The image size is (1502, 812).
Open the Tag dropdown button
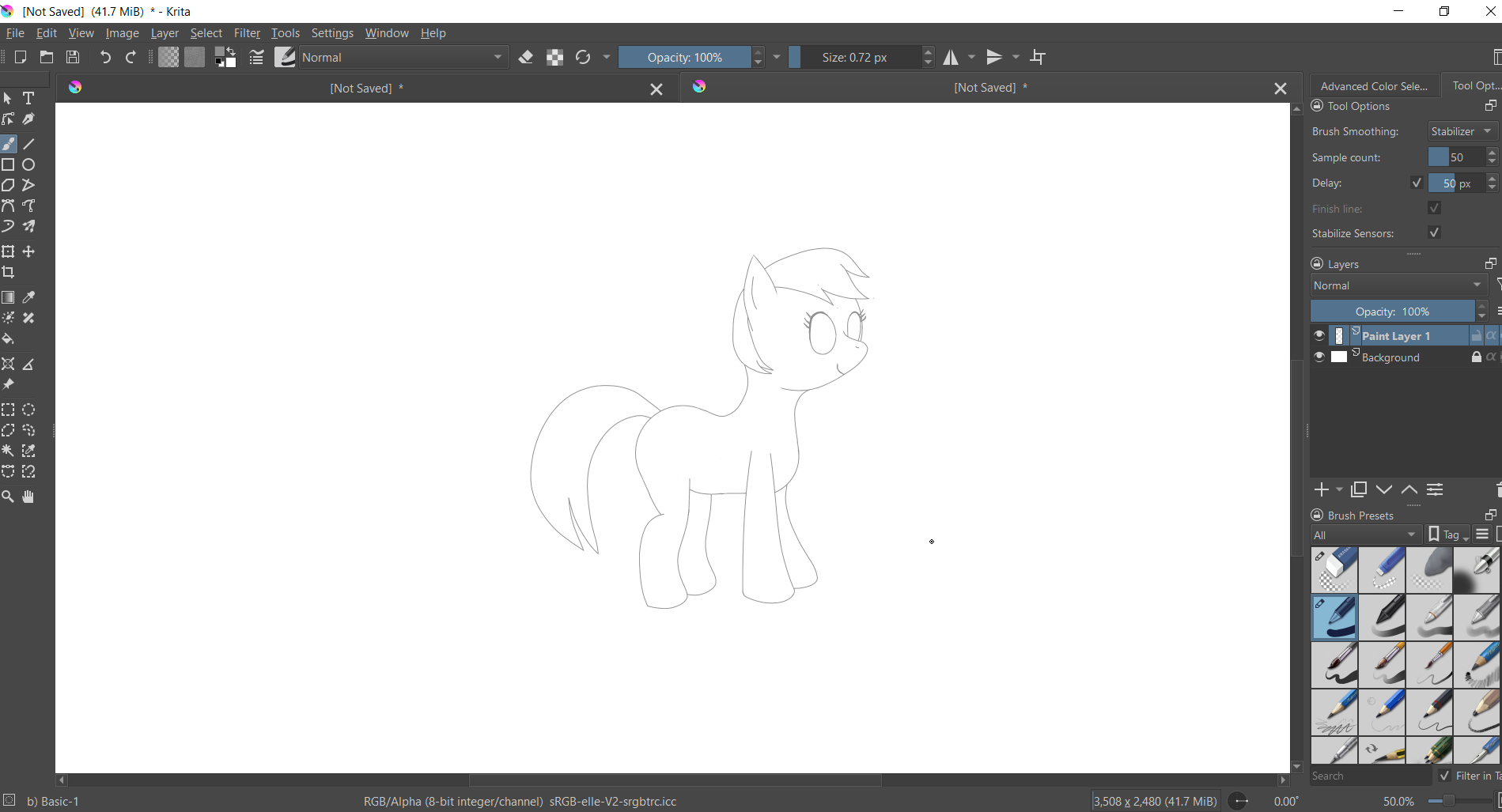coord(1448,535)
